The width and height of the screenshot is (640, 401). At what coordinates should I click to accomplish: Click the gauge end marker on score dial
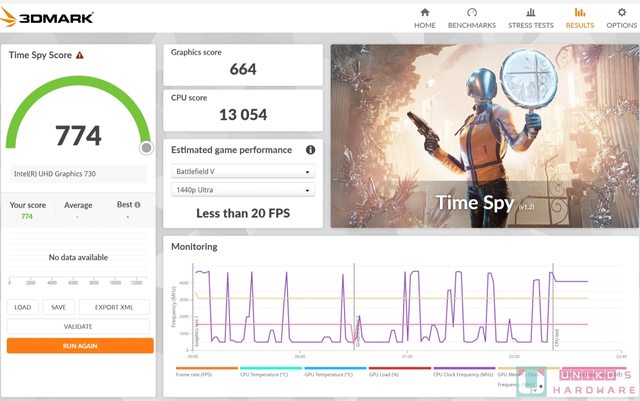click(x=146, y=148)
